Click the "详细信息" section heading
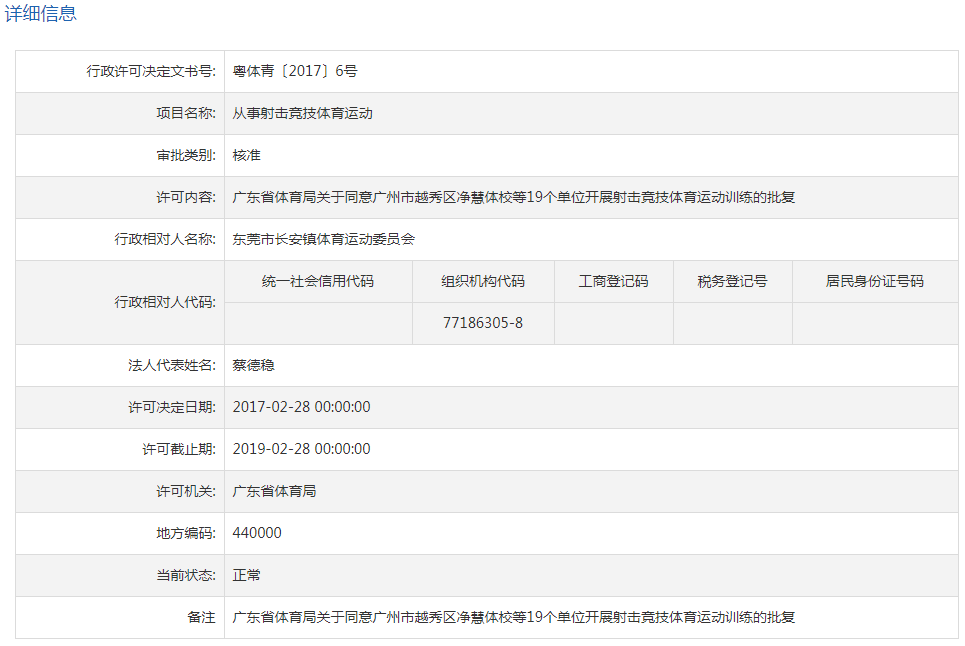The image size is (965, 646). point(41,14)
